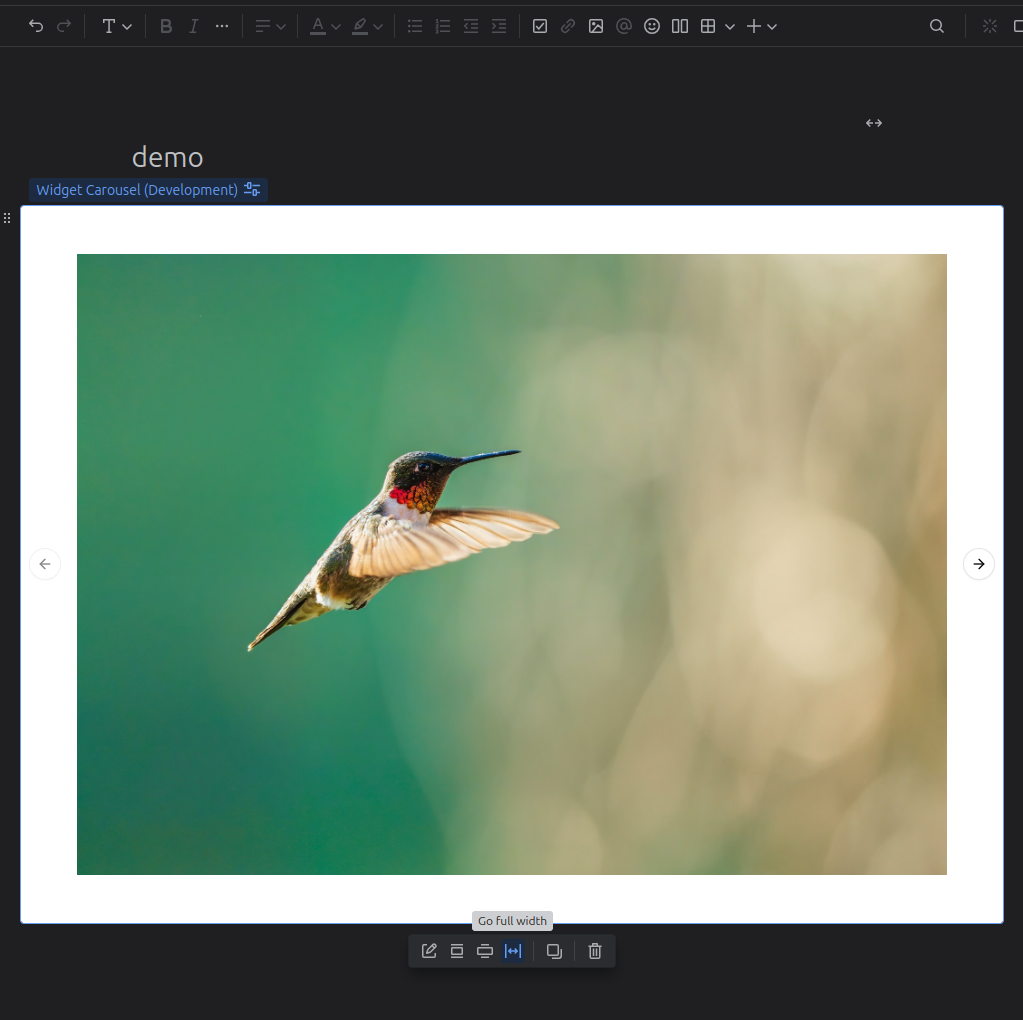Select the Widget Carousel (Development) label
The width and height of the screenshot is (1023, 1020).
click(x=137, y=190)
